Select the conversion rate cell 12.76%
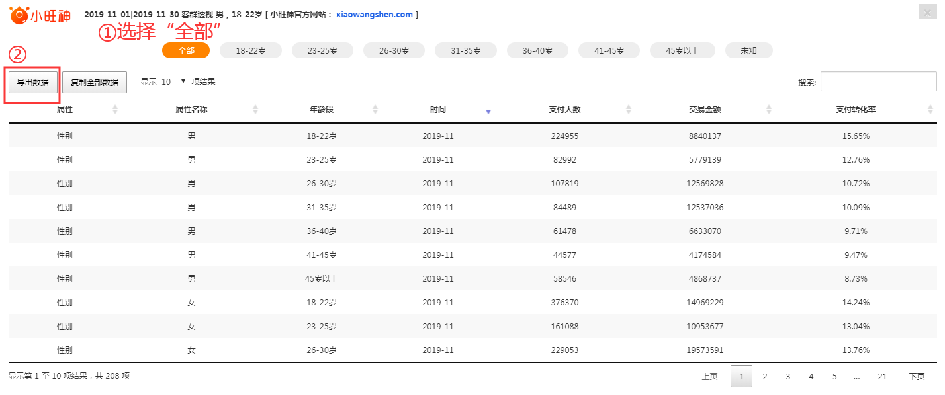 click(x=855, y=160)
